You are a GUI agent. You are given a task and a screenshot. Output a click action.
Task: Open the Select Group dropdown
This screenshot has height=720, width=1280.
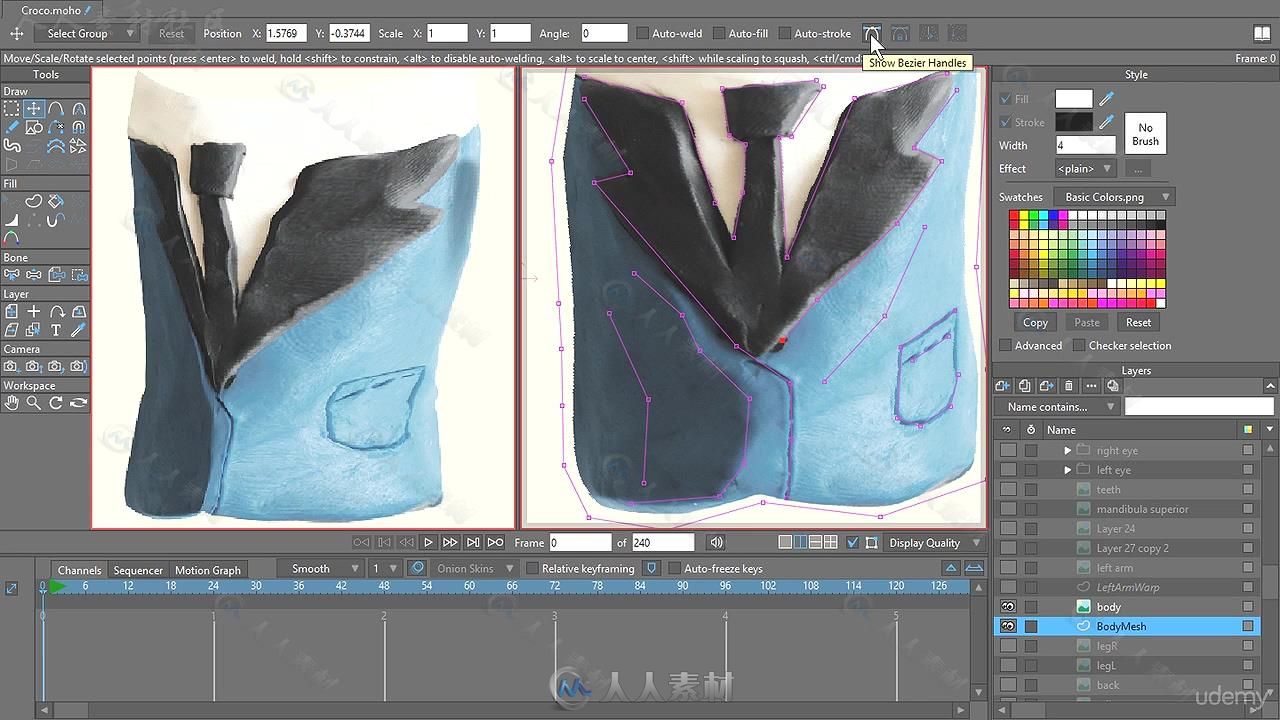click(89, 34)
